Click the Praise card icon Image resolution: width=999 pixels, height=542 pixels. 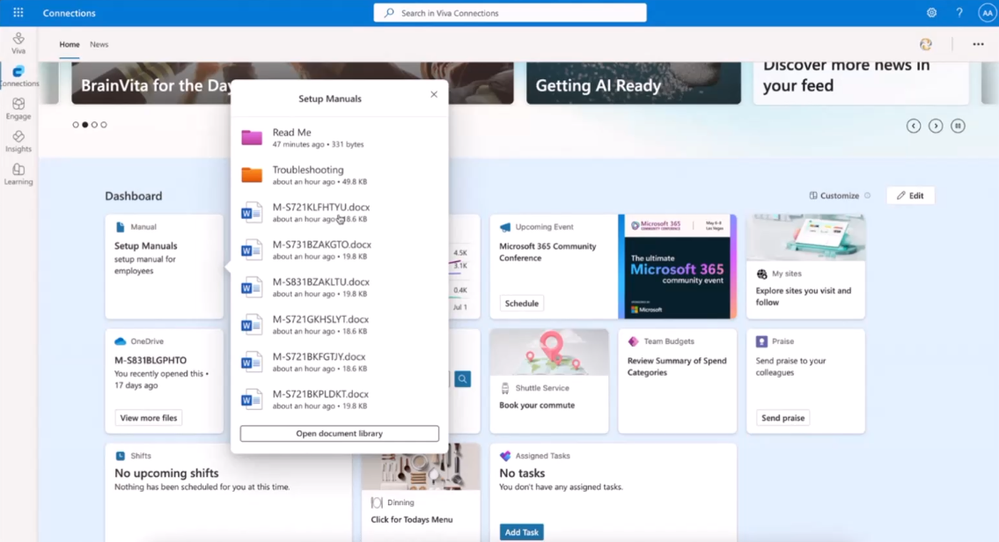761,341
